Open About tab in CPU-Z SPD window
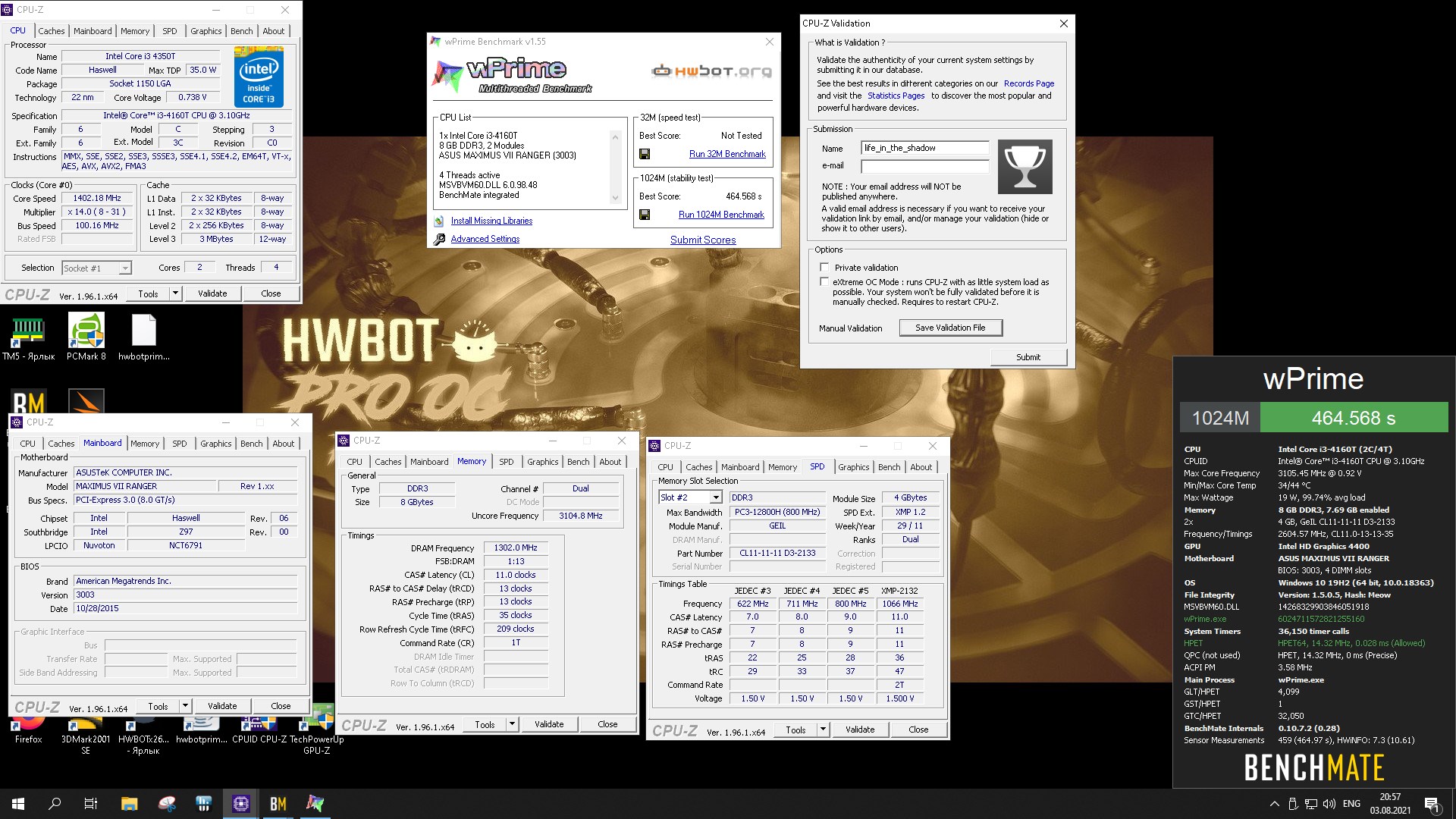Viewport: 1456px width, 819px height. click(921, 467)
